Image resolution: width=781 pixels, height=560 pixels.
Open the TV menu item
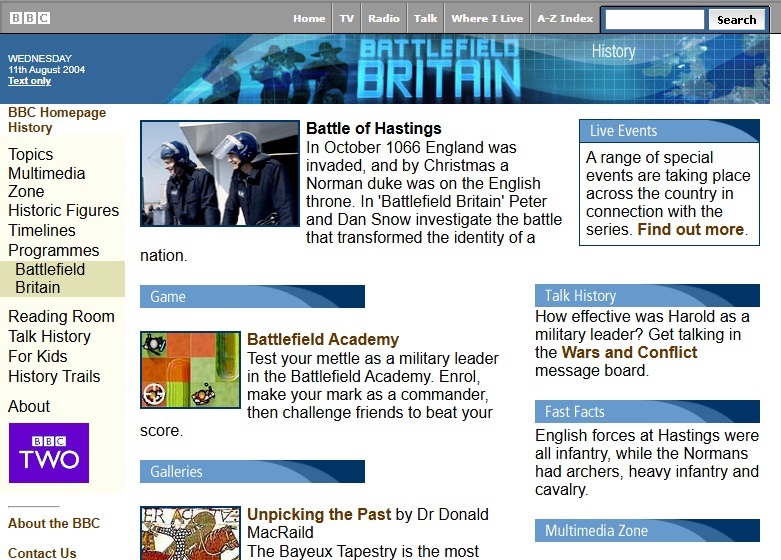347,18
